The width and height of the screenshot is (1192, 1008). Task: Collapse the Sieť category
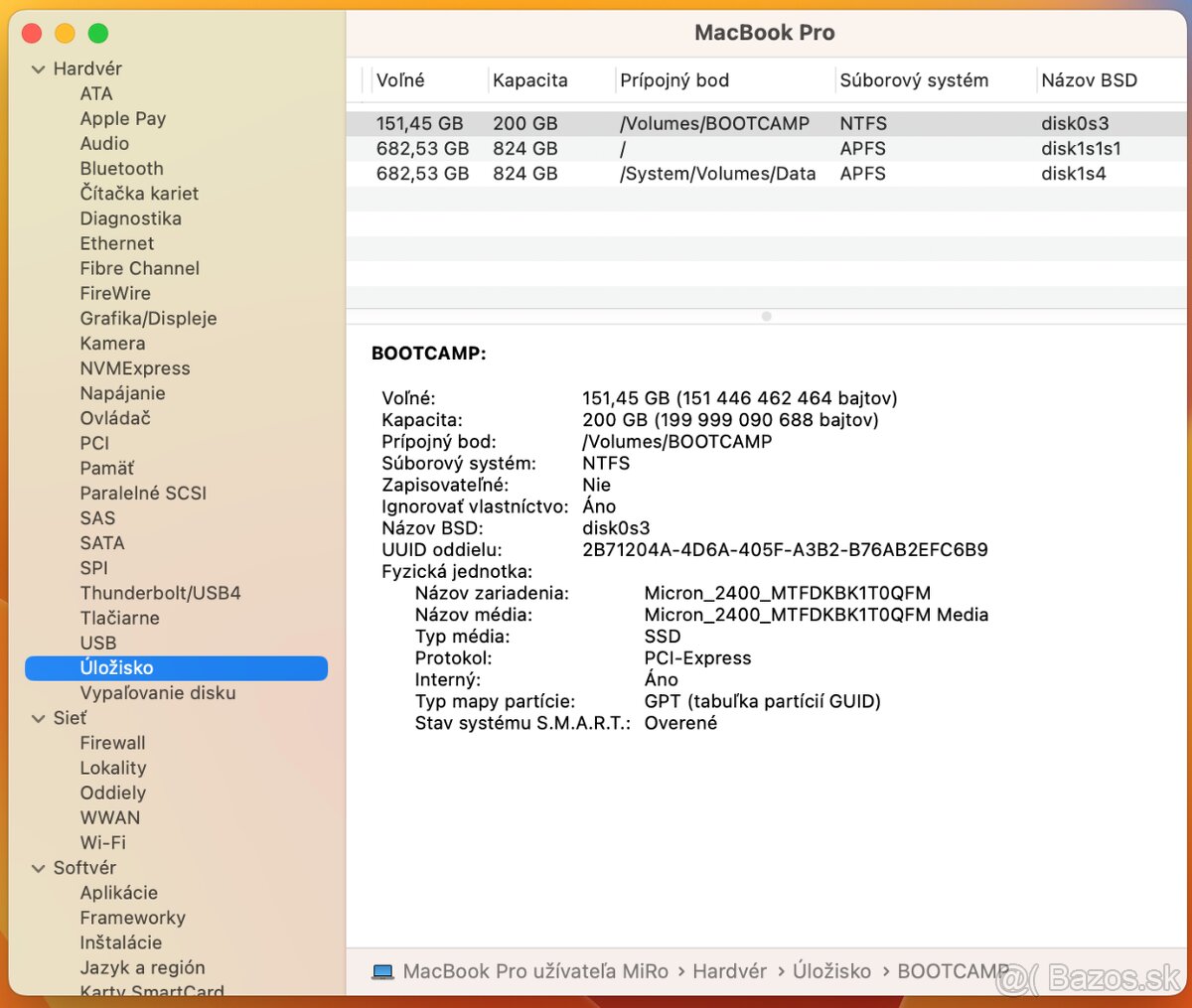[x=38, y=718]
